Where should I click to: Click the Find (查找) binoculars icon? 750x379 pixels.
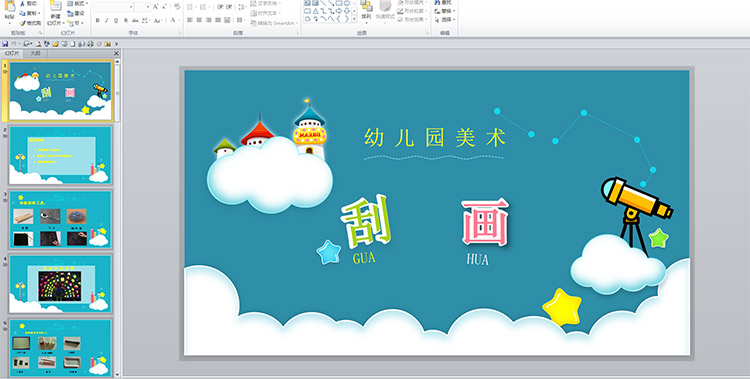click(437, 2)
